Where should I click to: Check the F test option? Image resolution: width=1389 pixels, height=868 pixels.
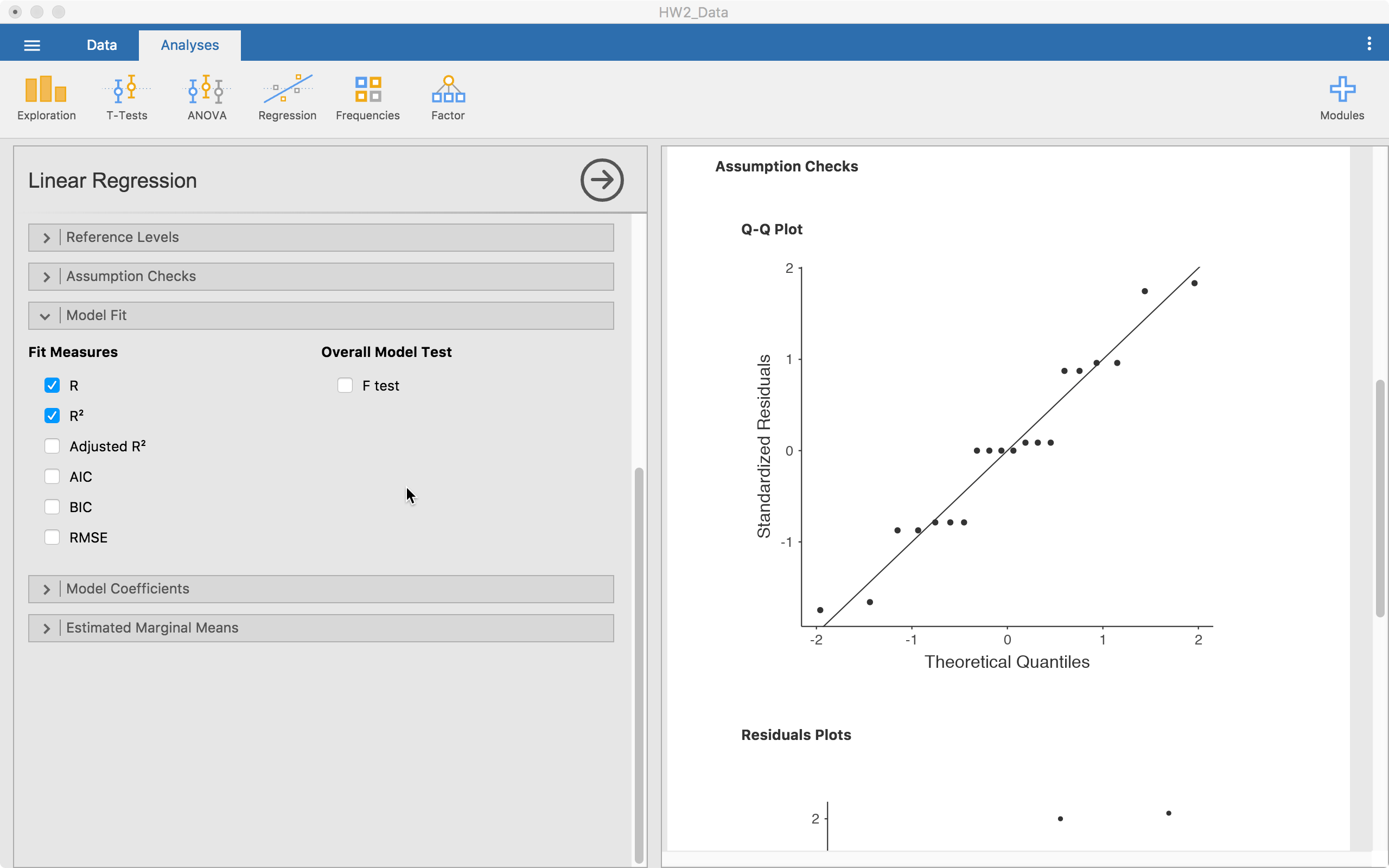click(345, 385)
